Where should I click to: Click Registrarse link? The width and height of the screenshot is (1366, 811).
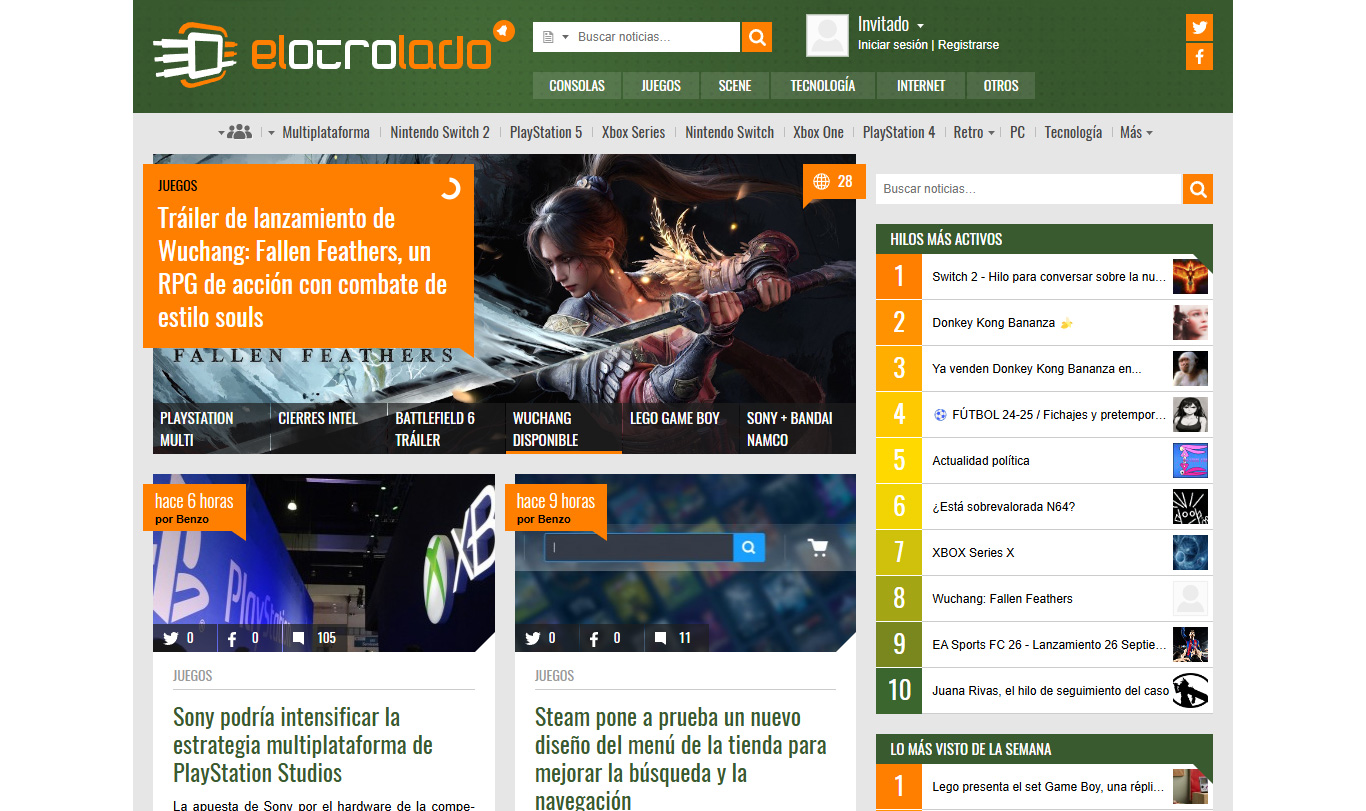point(968,45)
